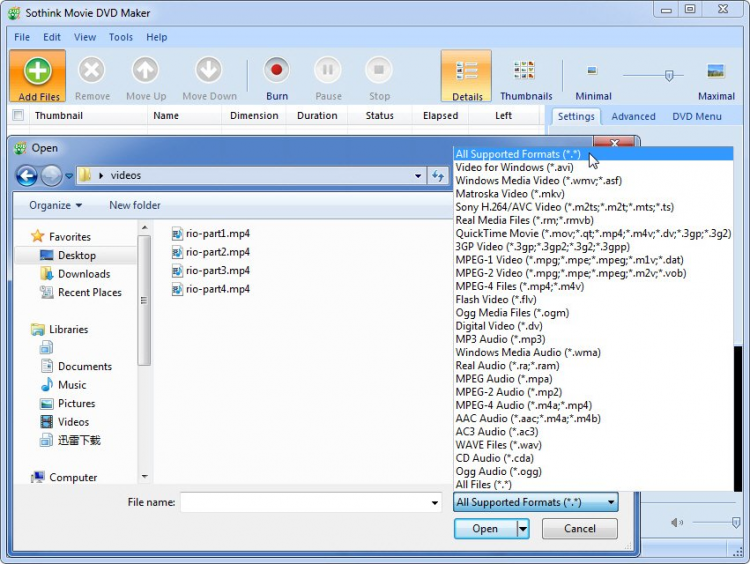The width and height of the screenshot is (750, 564).
Task: Click the Minimal thumbnail size icon
Action: 593,77
